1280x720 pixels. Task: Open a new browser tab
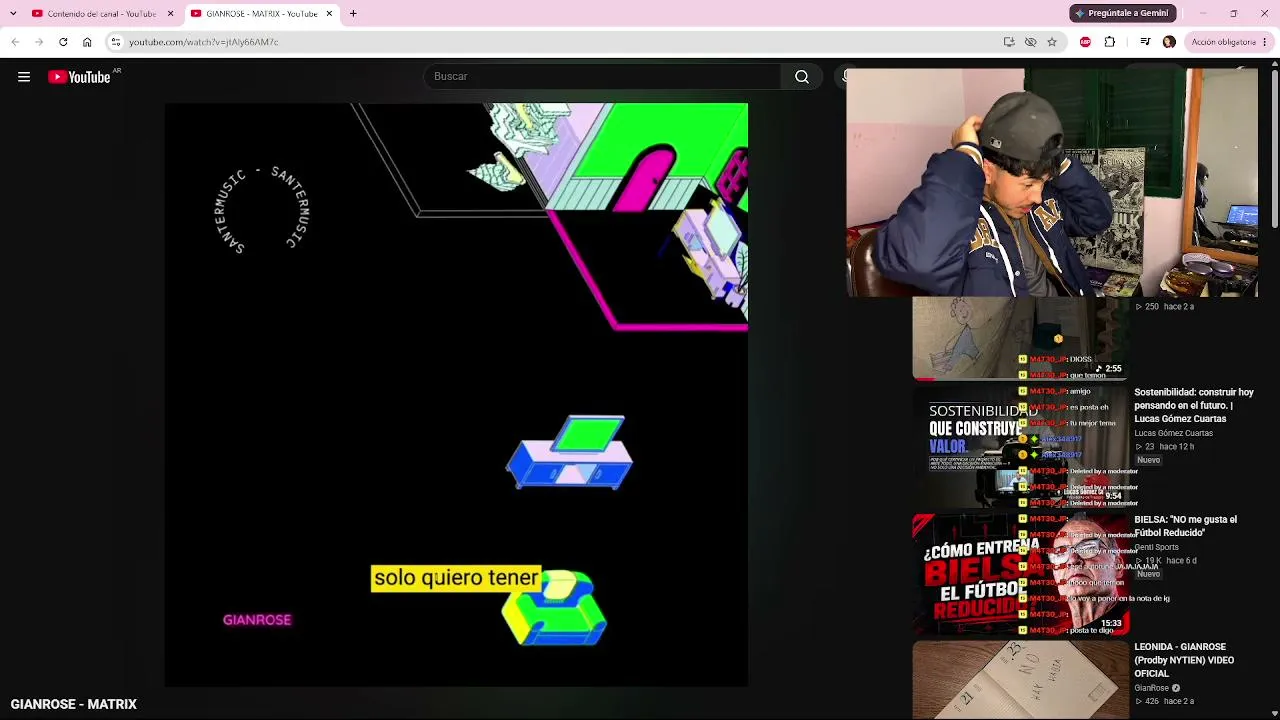click(x=353, y=14)
